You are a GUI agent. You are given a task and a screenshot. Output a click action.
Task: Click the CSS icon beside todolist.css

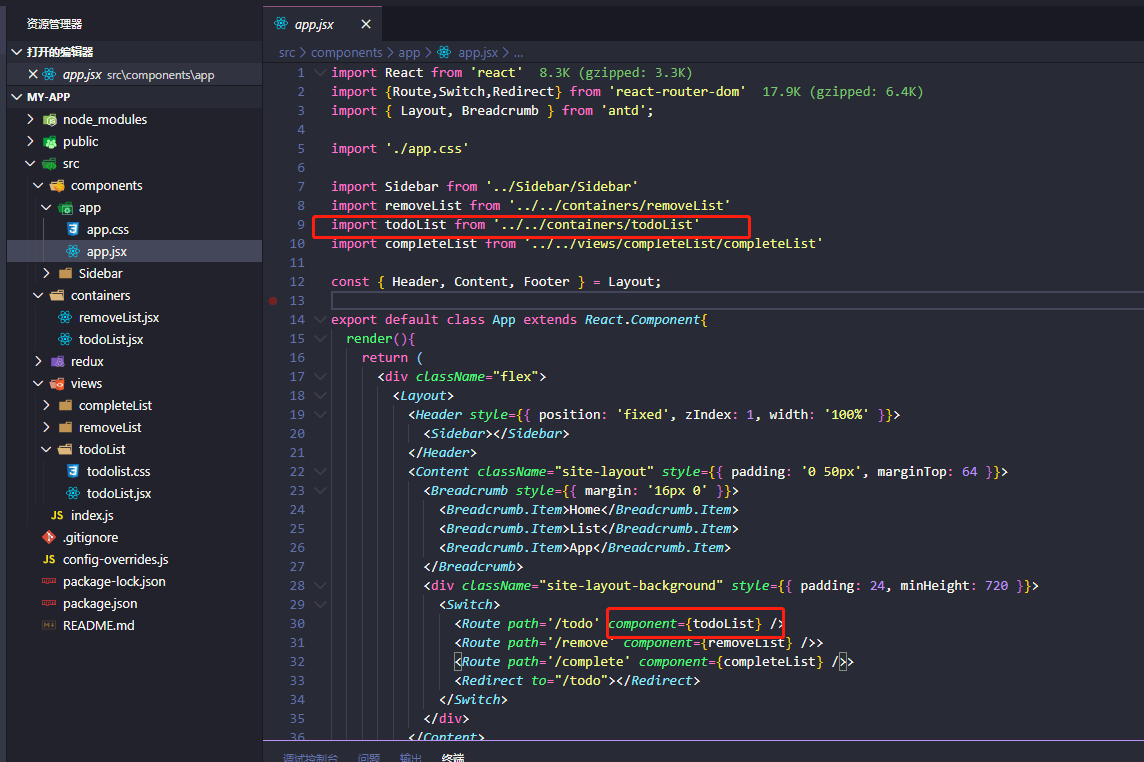point(73,471)
